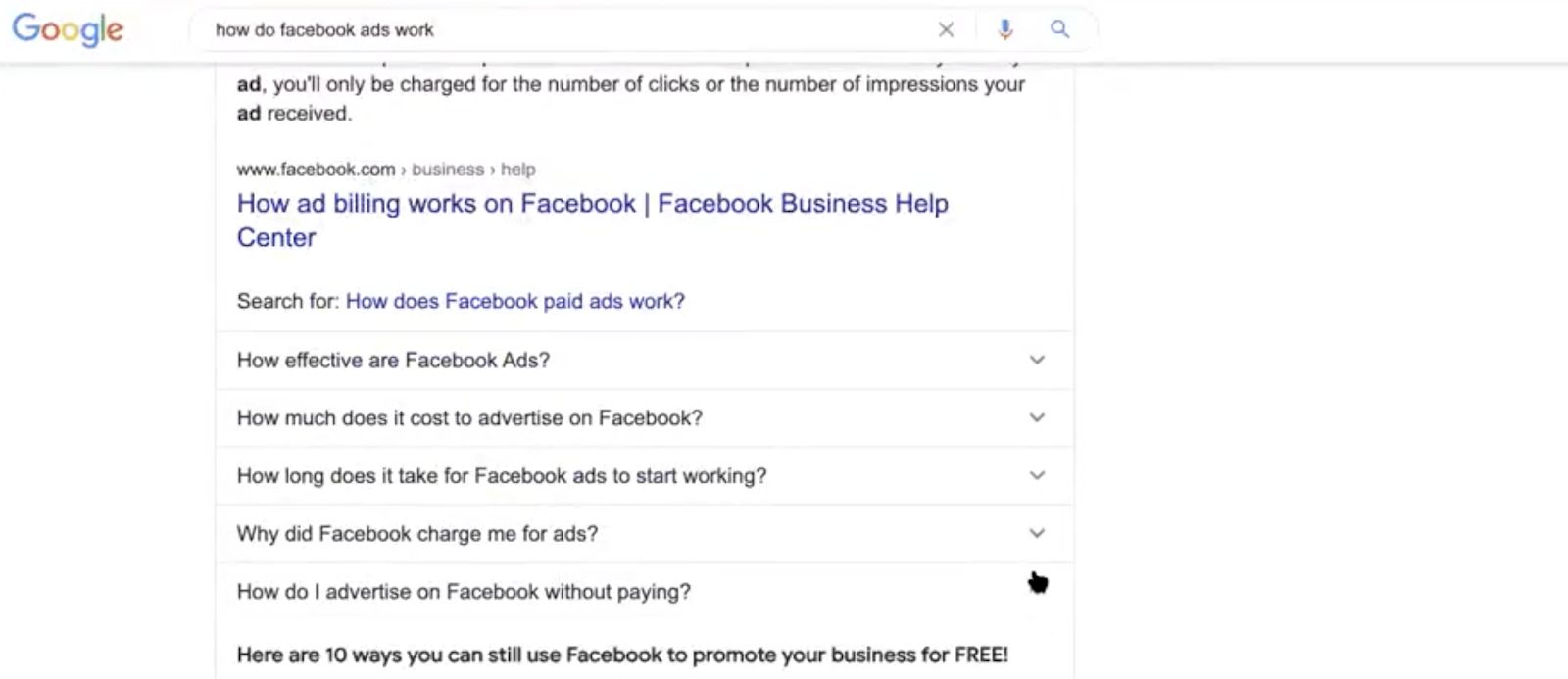Click the "How does Facebook paid ads work?" link
Image resolution: width=1568 pixels, height=679 pixels.
click(x=514, y=301)
